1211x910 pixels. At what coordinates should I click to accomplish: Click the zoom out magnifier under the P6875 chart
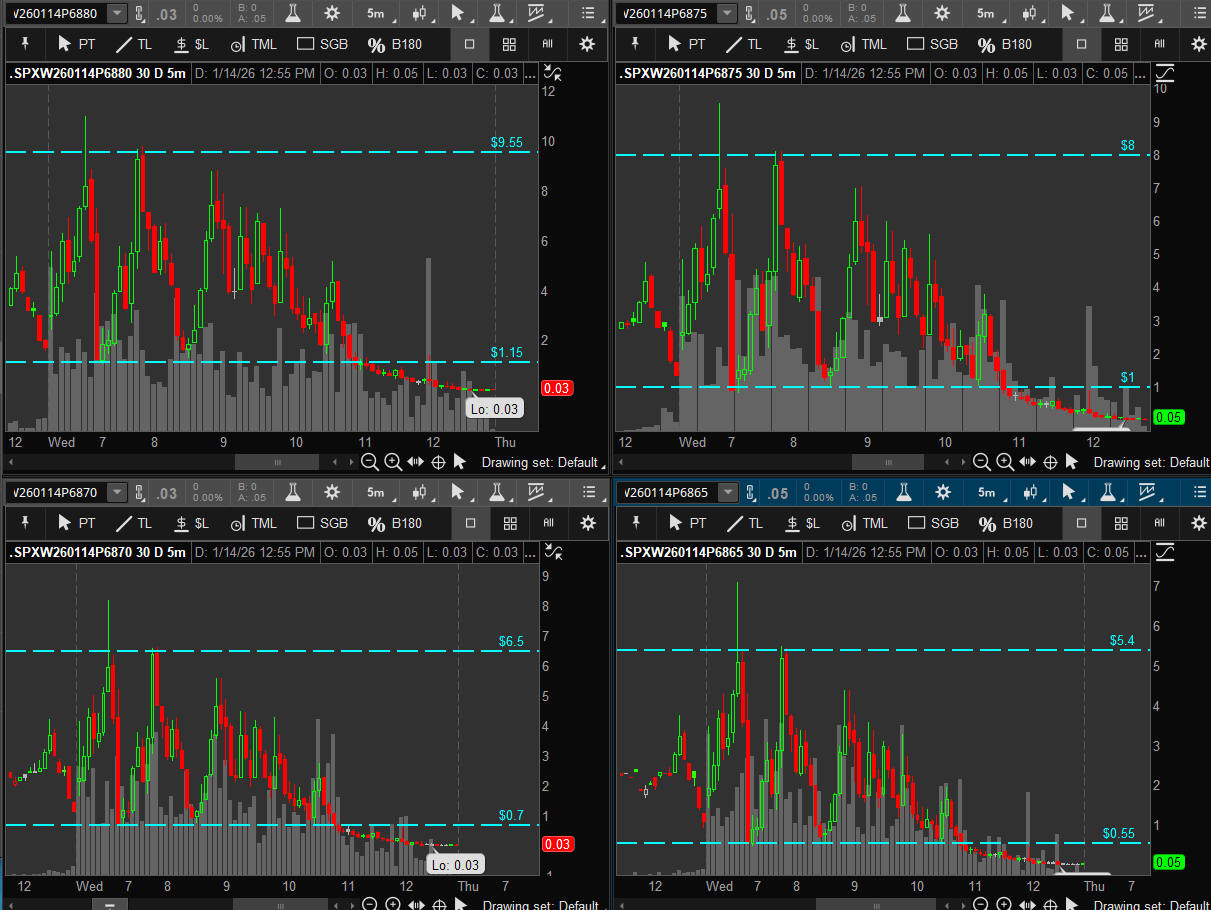(981, 462)
